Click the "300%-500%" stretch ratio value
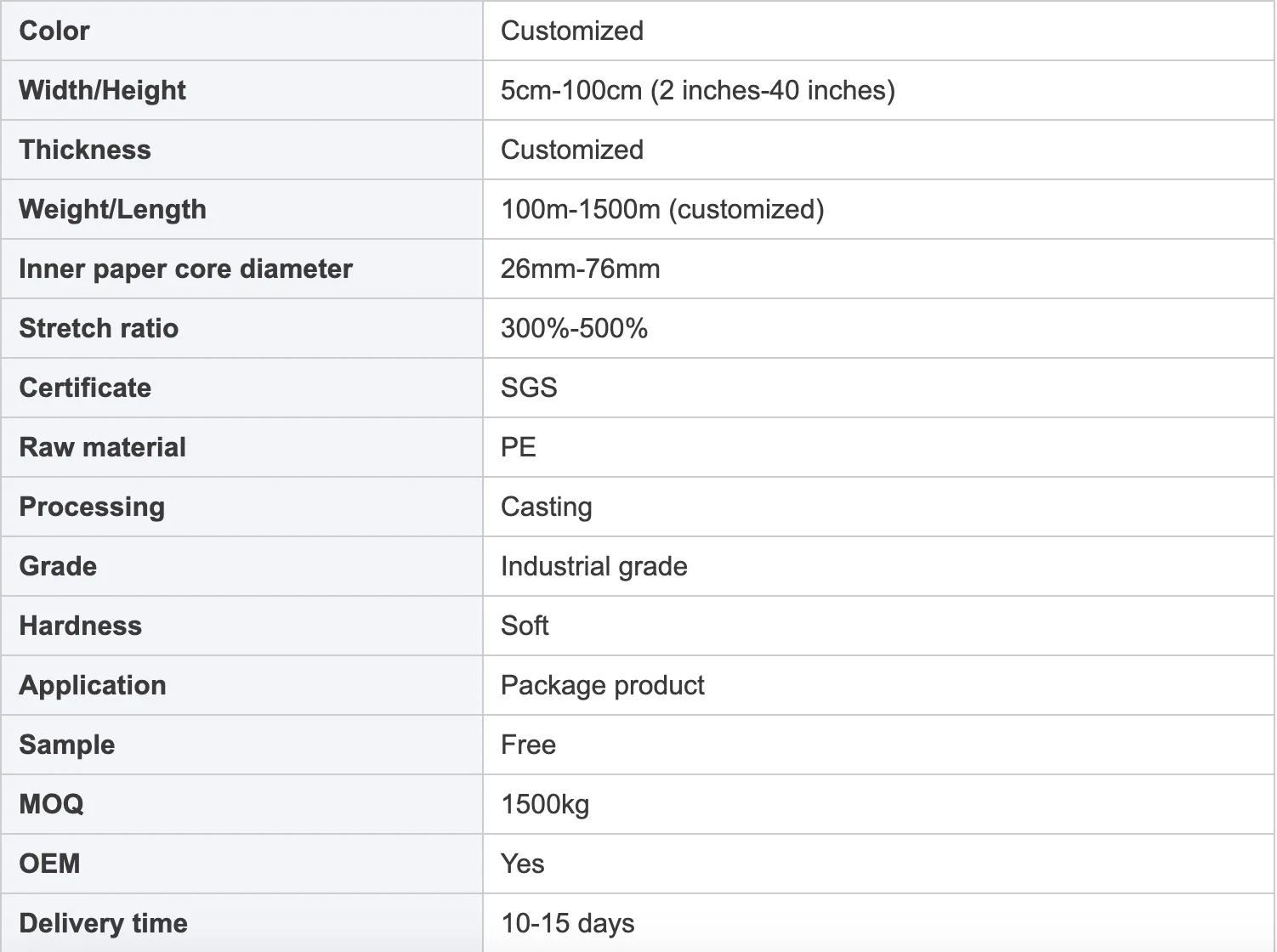Screen dimensions: 1277x952 [x=574, y=328]
